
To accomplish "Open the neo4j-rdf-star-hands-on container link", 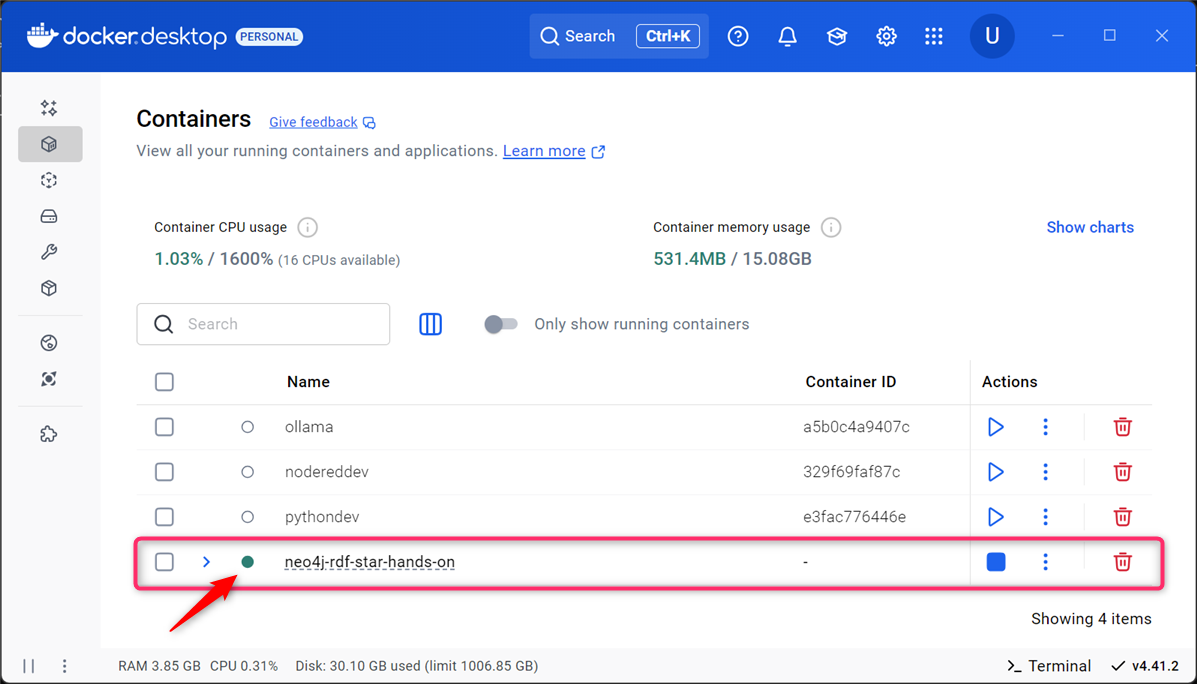I will tap(369, 562).
